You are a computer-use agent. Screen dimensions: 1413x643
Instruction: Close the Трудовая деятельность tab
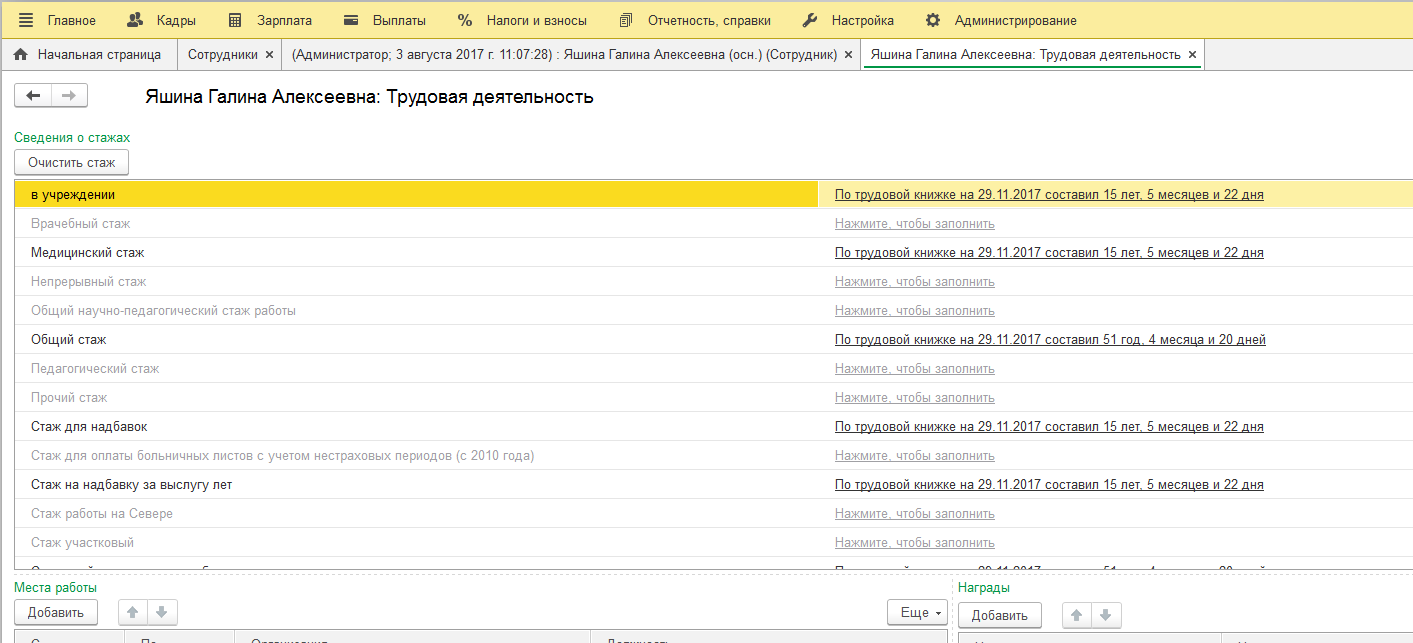tap(1192, 55)
